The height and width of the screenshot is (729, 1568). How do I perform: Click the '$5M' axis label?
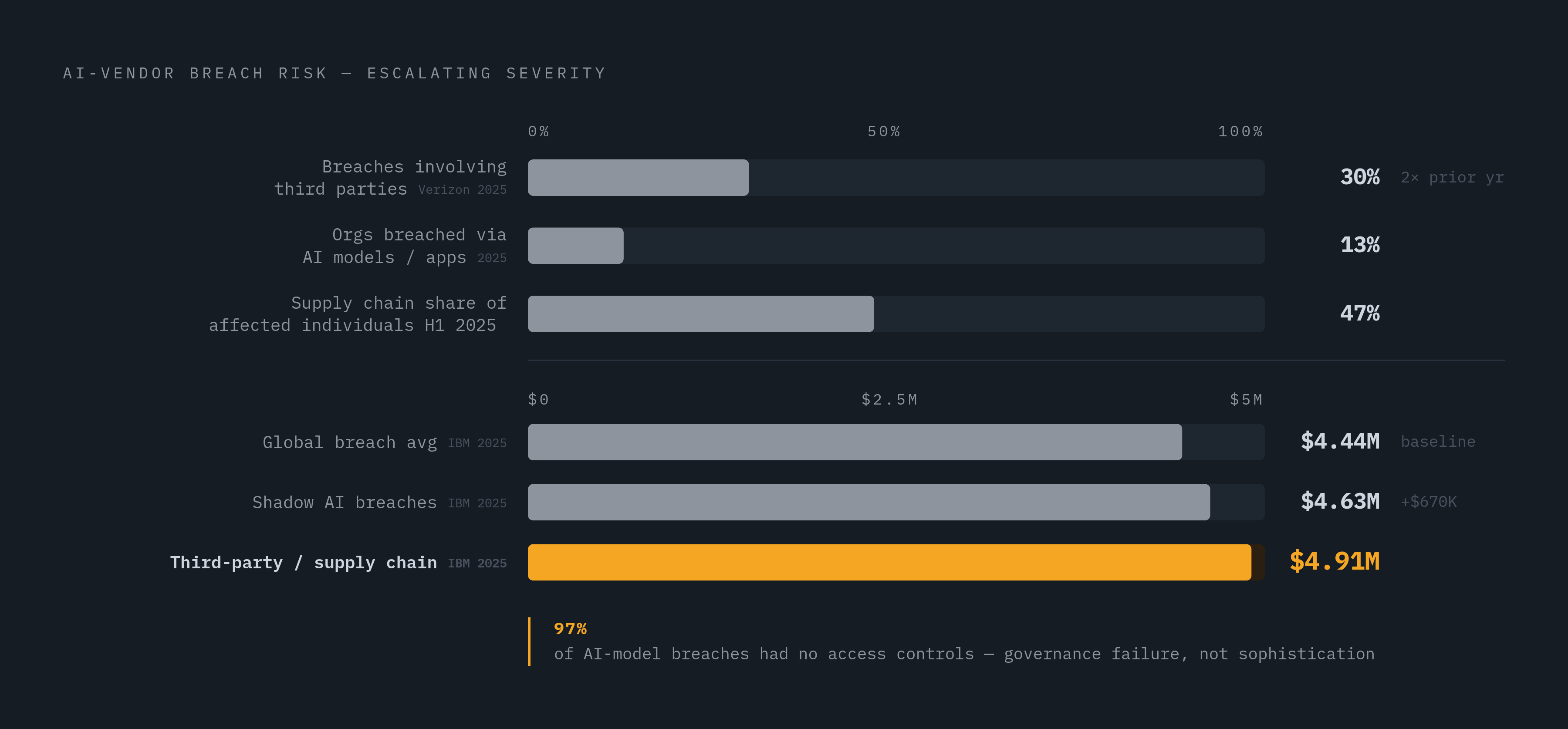tap(1247, 400)
